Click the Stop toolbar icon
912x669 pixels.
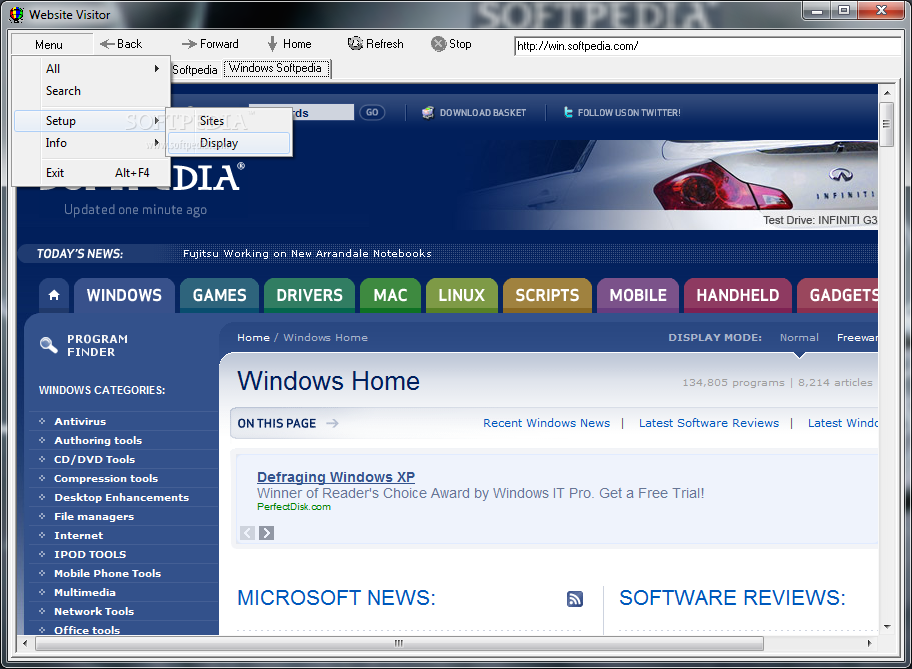click(x=439, y=44)
